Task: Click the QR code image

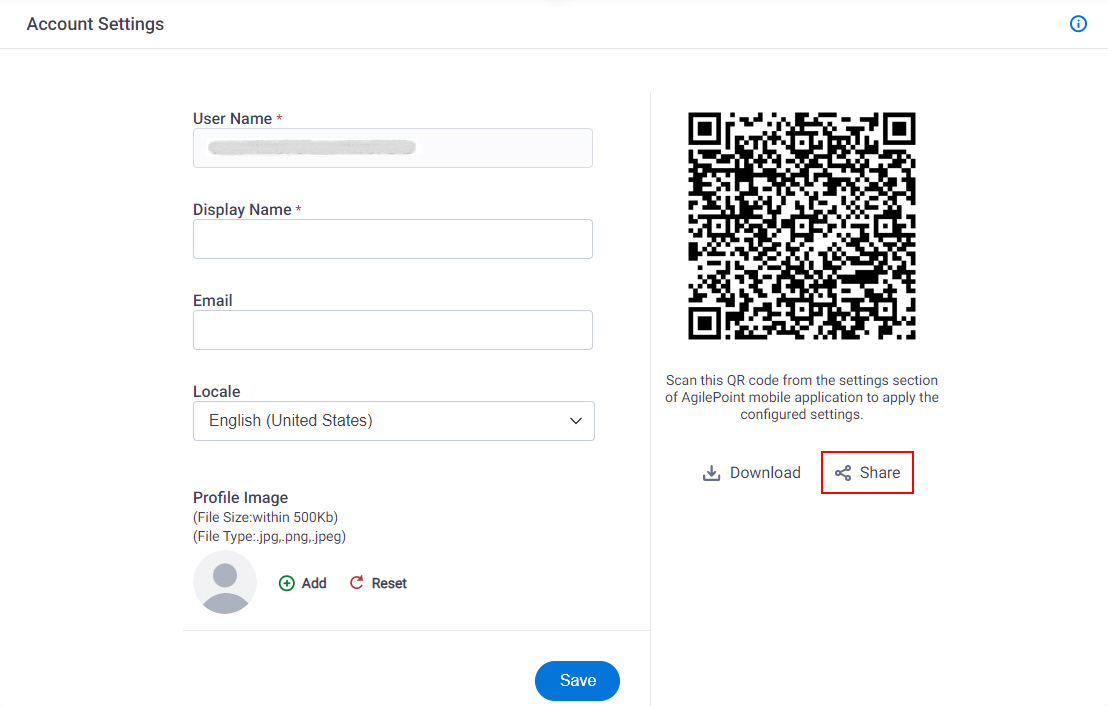Action: click(x=802, y=225)
